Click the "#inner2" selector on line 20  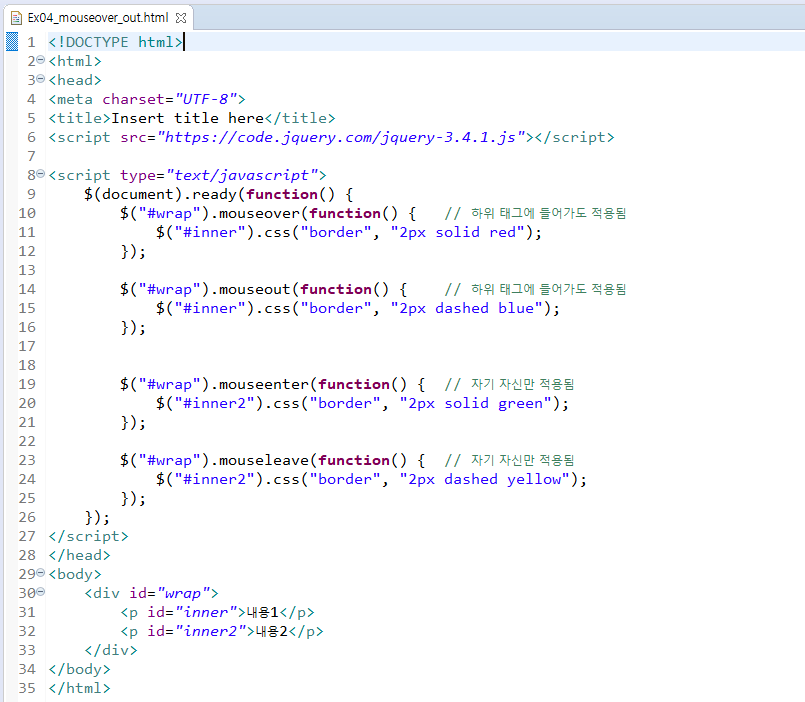pyautogui.click(x=215, y=403)
